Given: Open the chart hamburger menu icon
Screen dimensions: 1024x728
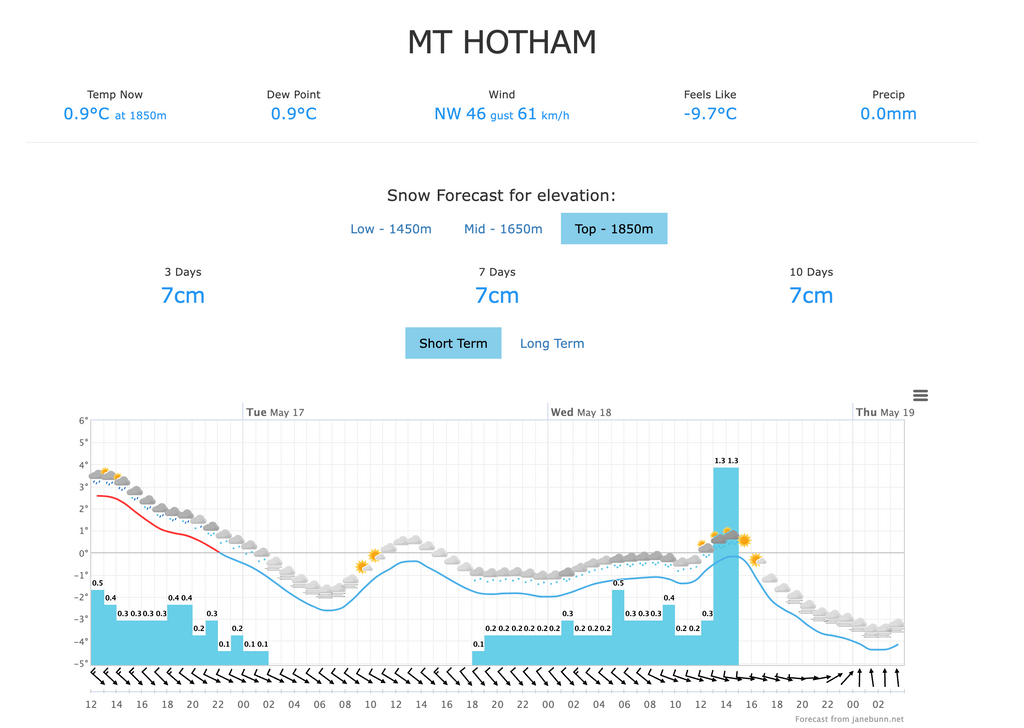Looking at the screenshot, I should [x=920, y=395].
